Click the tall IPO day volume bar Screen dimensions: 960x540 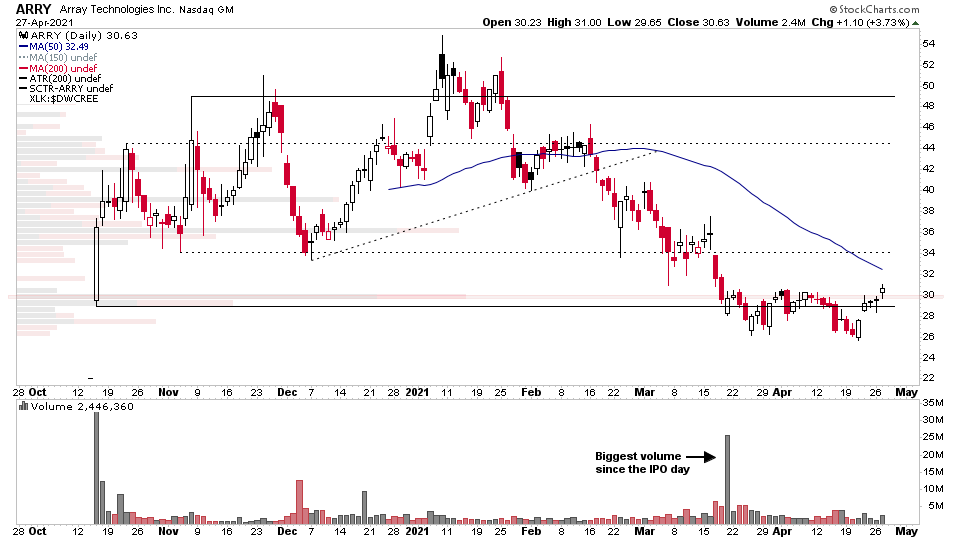point(96,468)
